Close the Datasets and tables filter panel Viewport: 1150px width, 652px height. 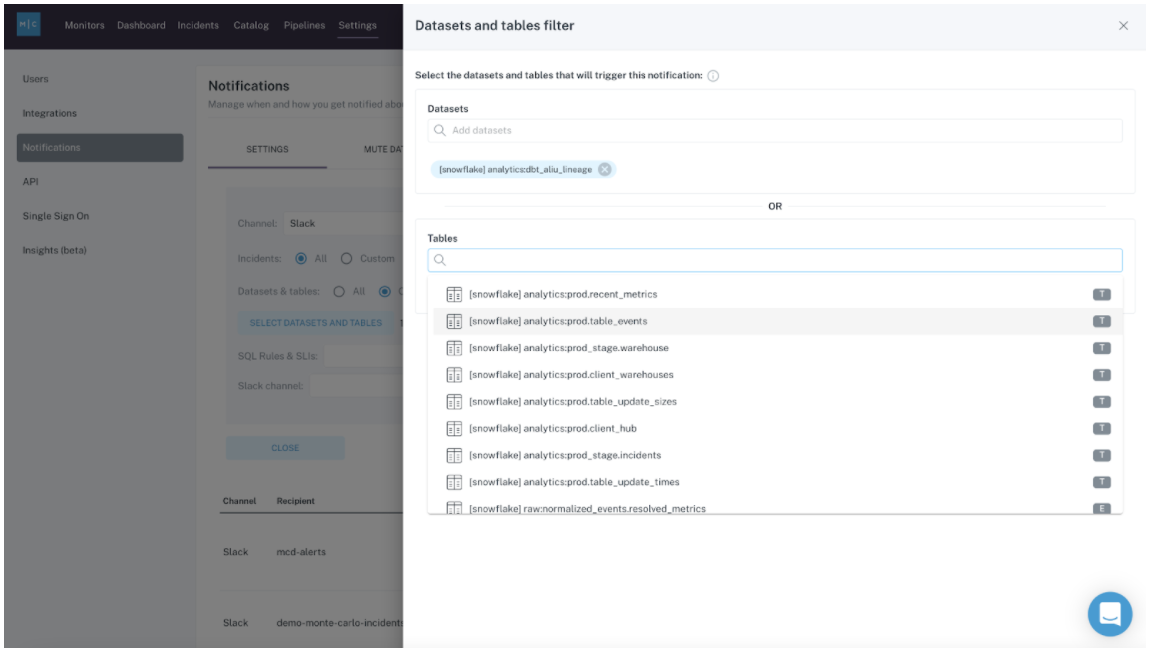pyautogui.click(x=1123, y=26)
